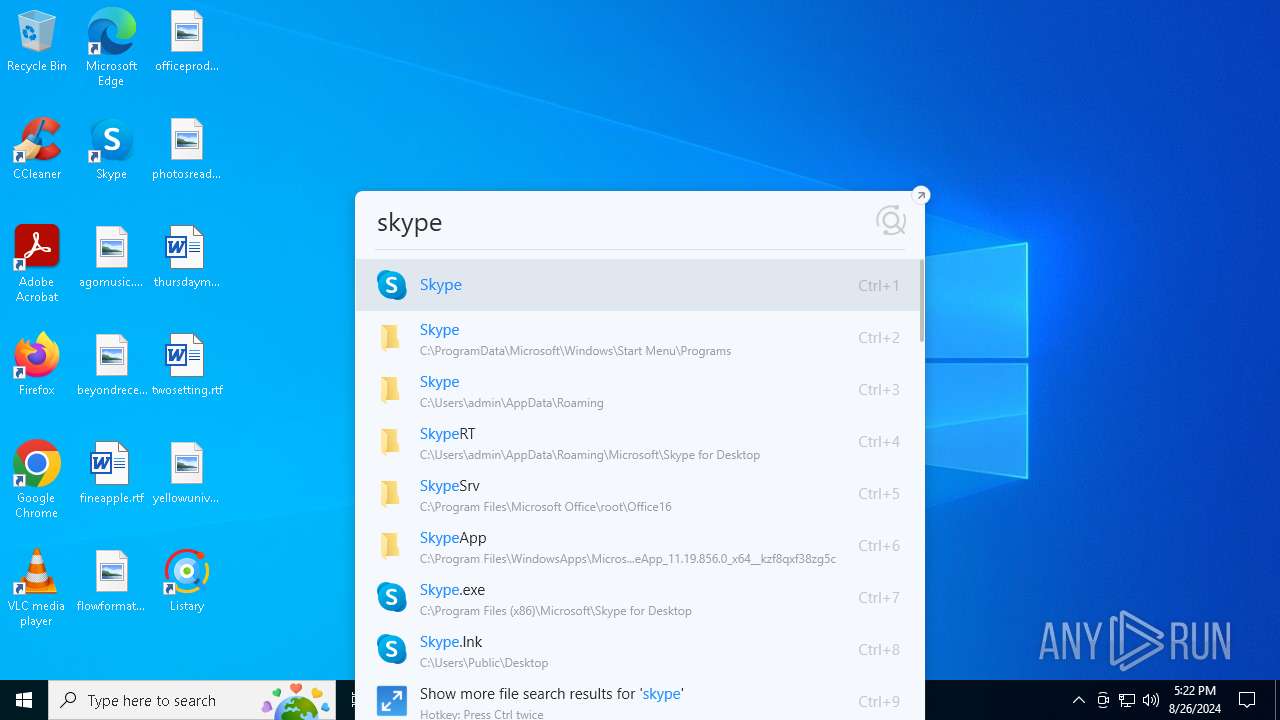Open the SkypeSrv folder in Office16
This screenshot has width=1280, height=720.
tap(637, 495)
